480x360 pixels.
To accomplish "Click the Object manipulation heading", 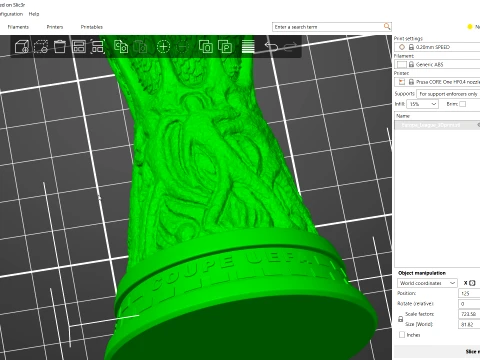I will coord(422,273).
